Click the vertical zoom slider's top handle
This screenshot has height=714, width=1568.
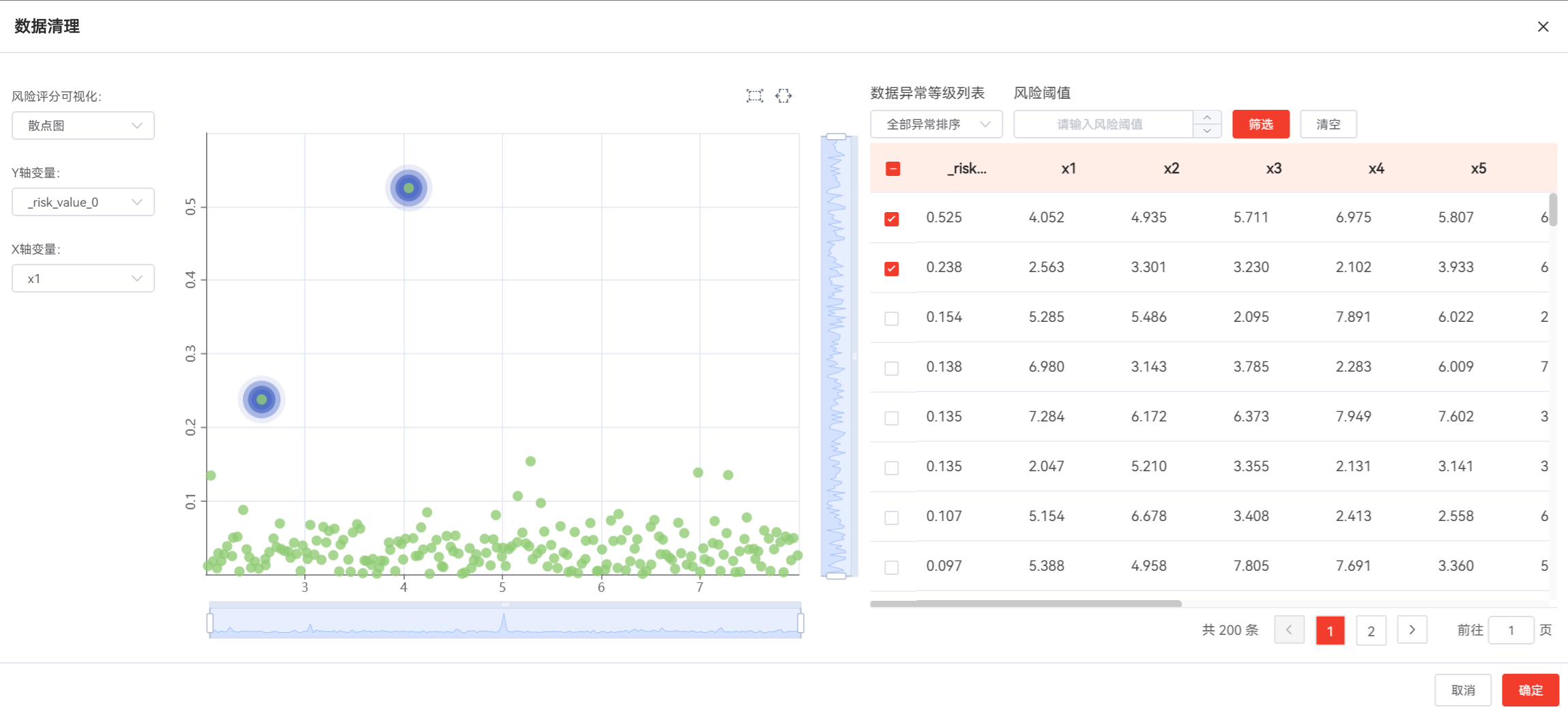click(x=836, y=136)
